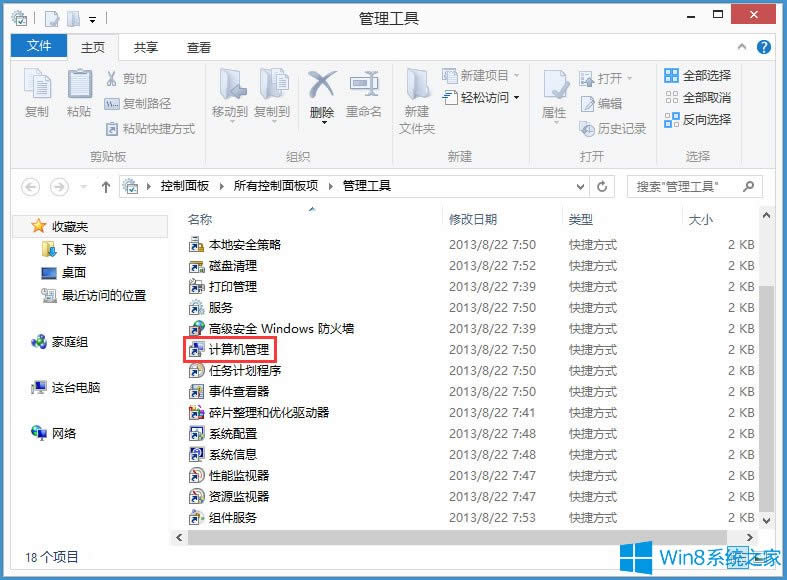Select the 打印管理 shortcut
Screen dimensions: 787x580
click(223, 287)
